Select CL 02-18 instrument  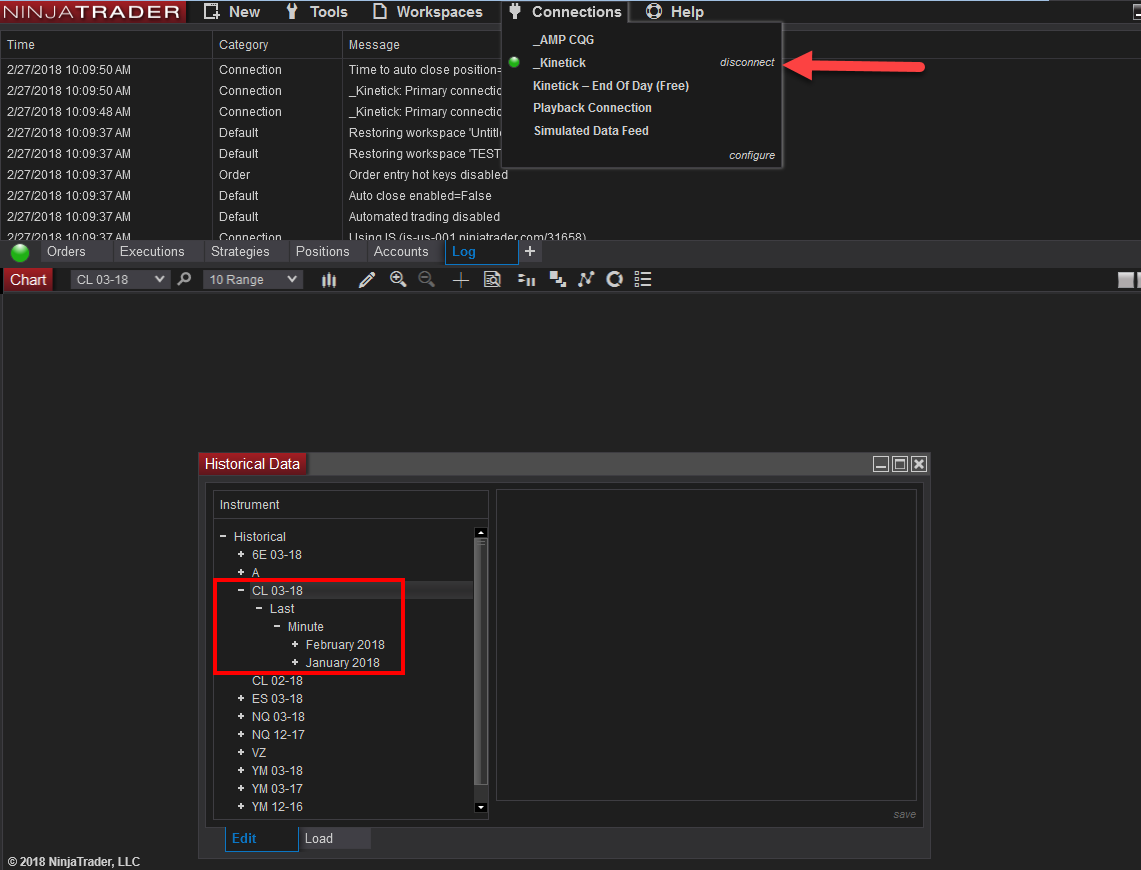(277, 681)
